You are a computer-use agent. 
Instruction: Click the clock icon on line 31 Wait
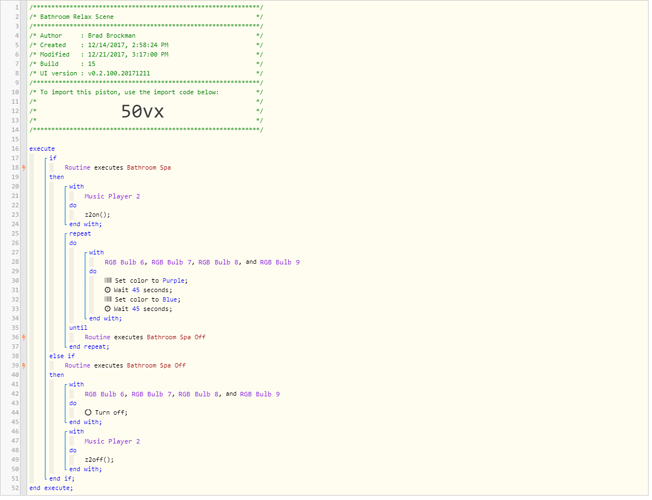point(108,290)
